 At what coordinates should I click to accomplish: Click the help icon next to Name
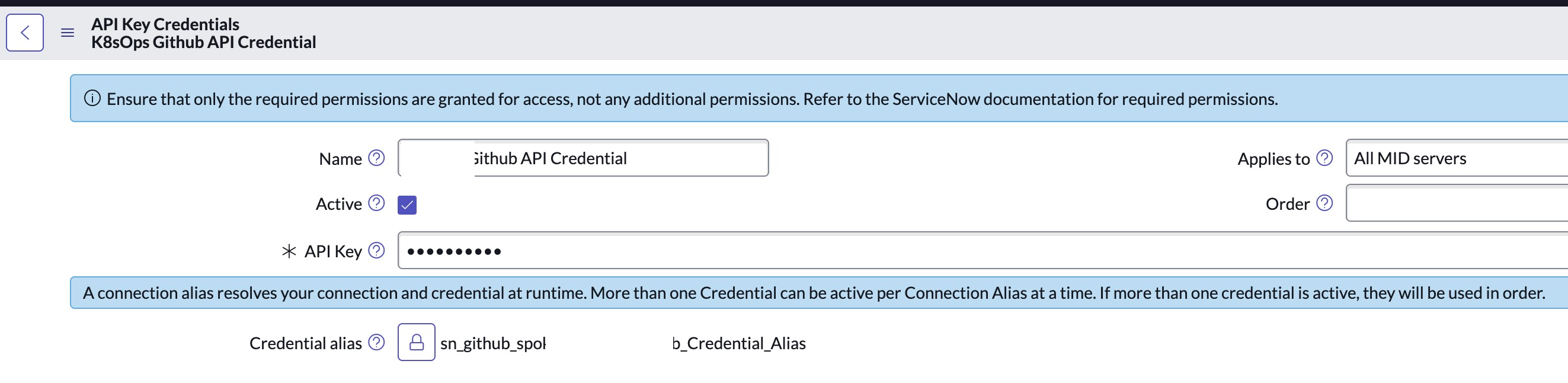coord(377,158)
